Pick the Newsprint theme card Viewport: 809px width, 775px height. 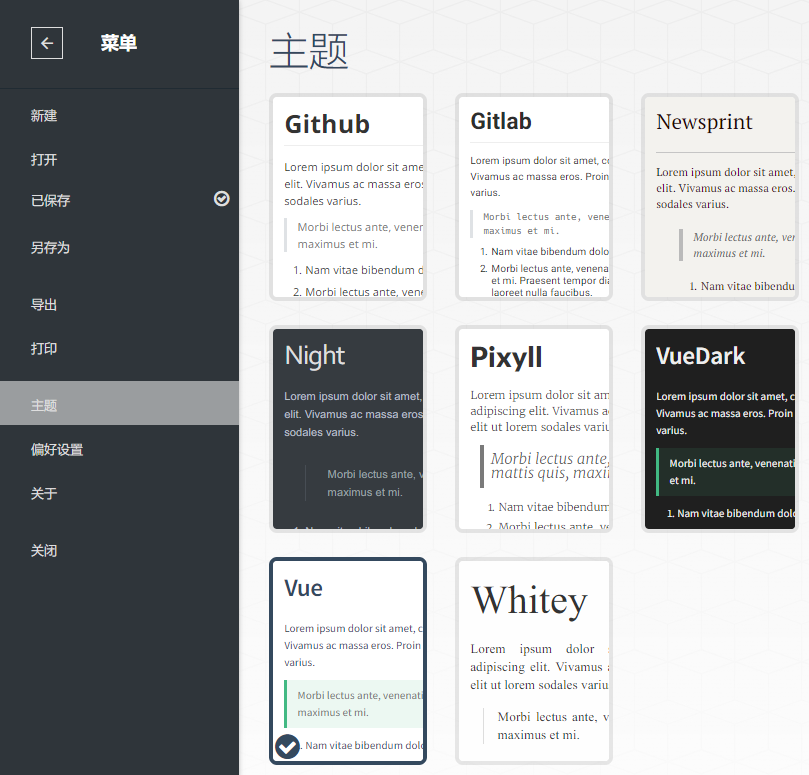(720, 197)
